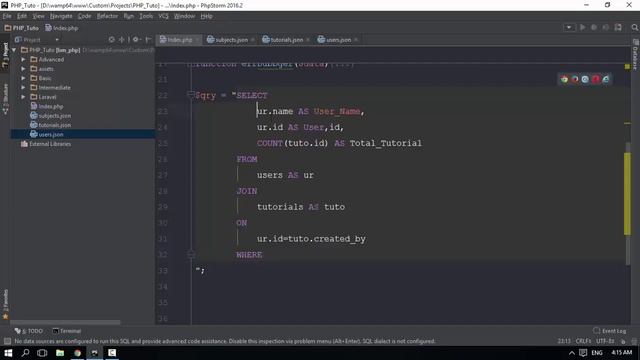Select tutorials.json in project tree
640x360 pixels.
[x=55, y=125]
